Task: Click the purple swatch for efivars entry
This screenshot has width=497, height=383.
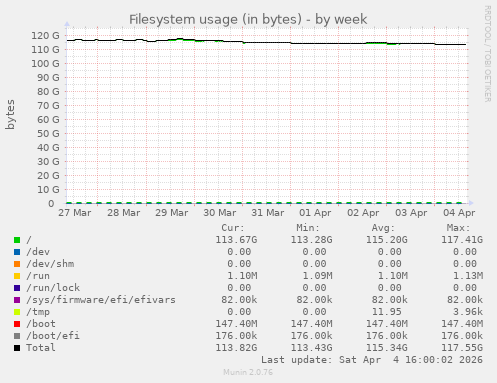Action: point(17,300)
